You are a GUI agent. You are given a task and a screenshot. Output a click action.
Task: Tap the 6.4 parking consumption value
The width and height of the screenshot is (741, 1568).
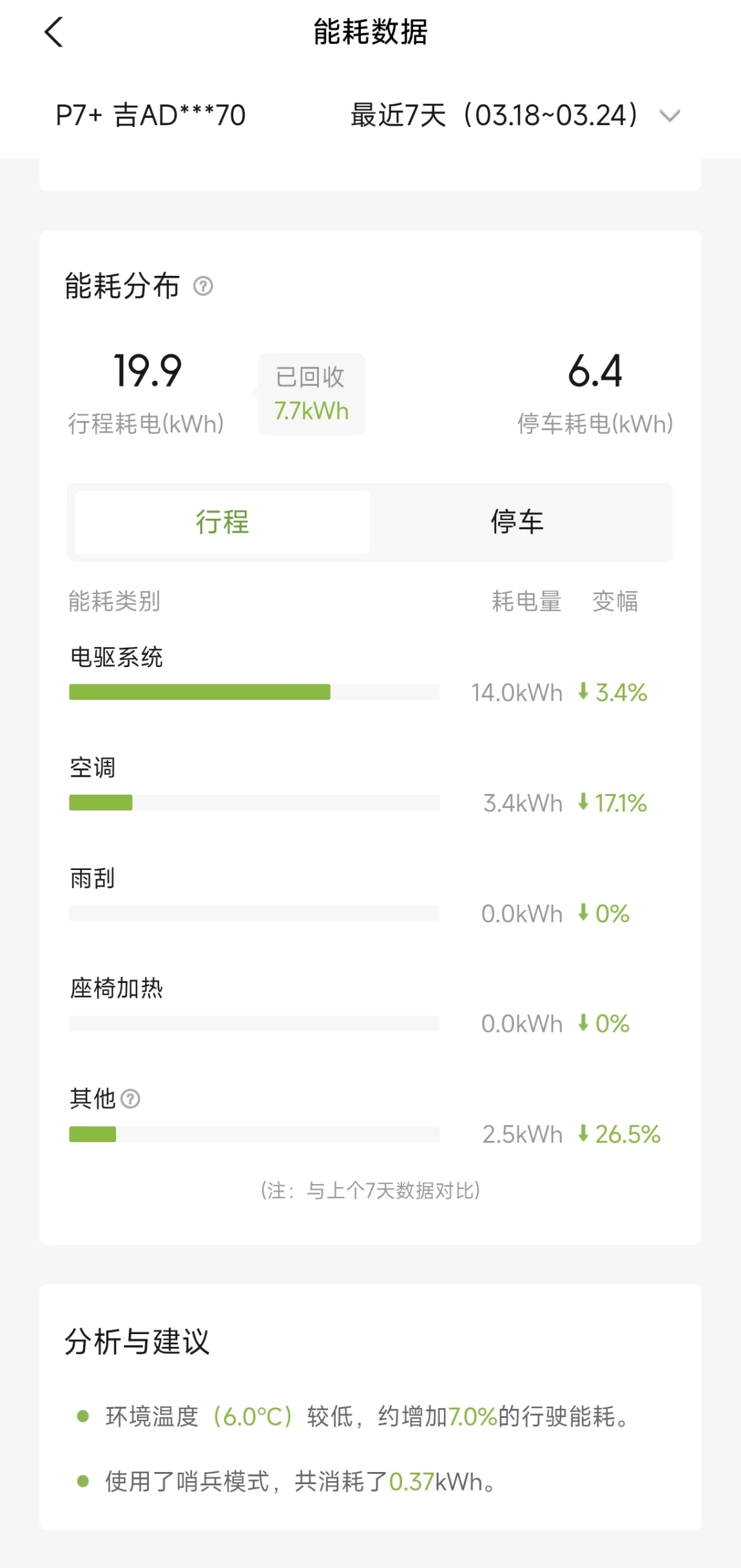pos(595,371)
